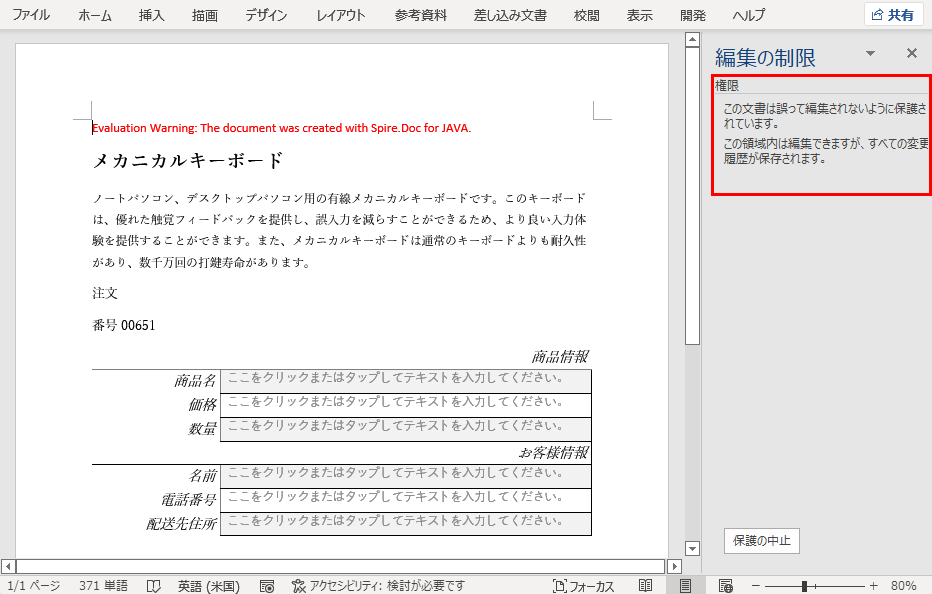This screenshot has width=932, height=594.
Task: Click the vertical scrollbar down arrow
Action: [x=691, y=548]
